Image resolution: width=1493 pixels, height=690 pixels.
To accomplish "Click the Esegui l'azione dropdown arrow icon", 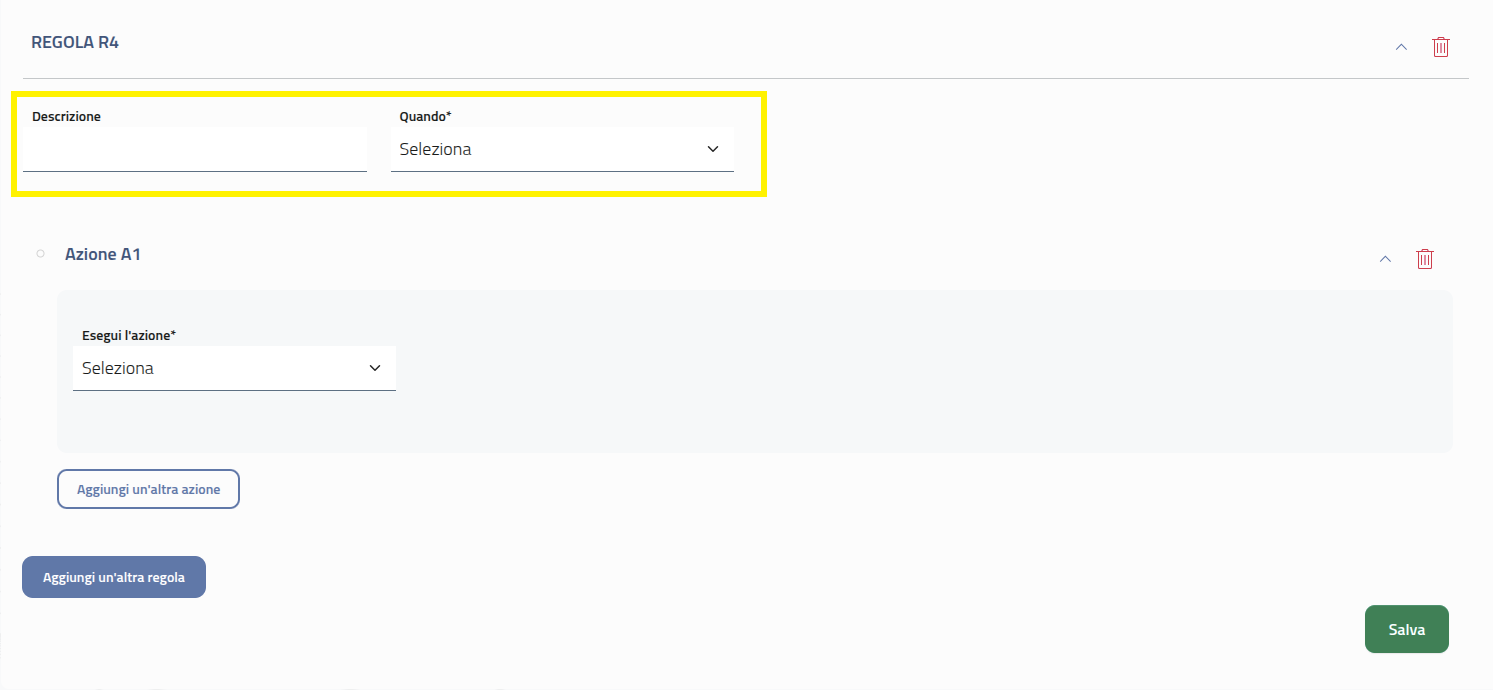I will pyautogui.click(x=375, y=368).
